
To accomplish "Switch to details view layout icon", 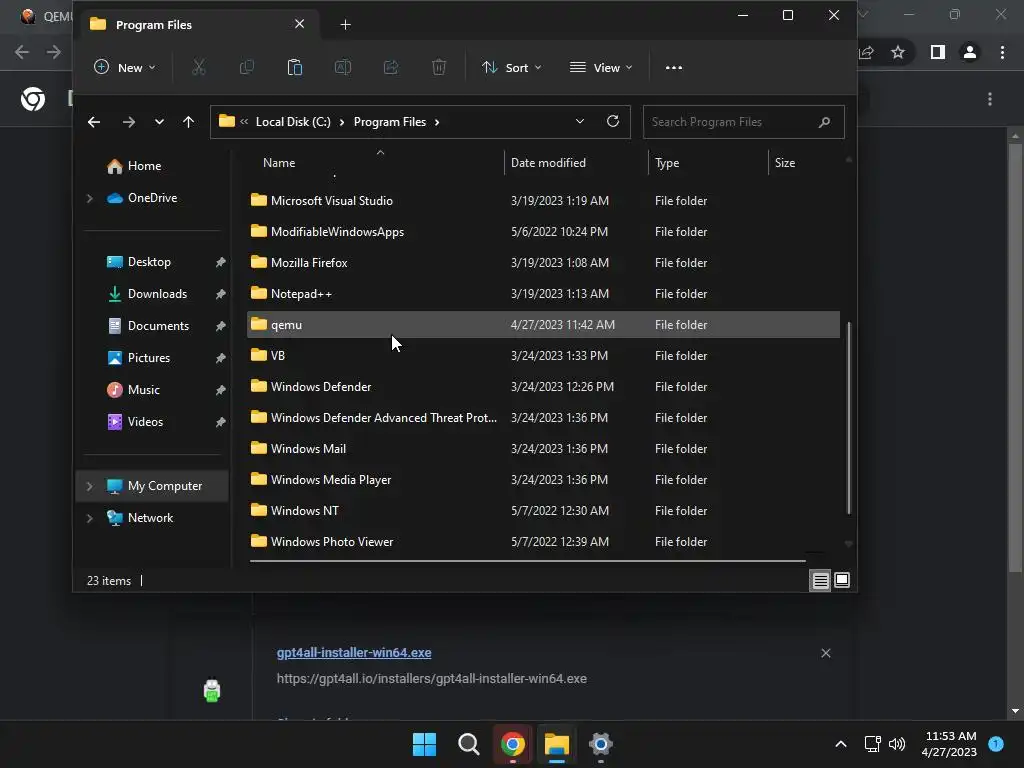I will (x=820, y=580).
